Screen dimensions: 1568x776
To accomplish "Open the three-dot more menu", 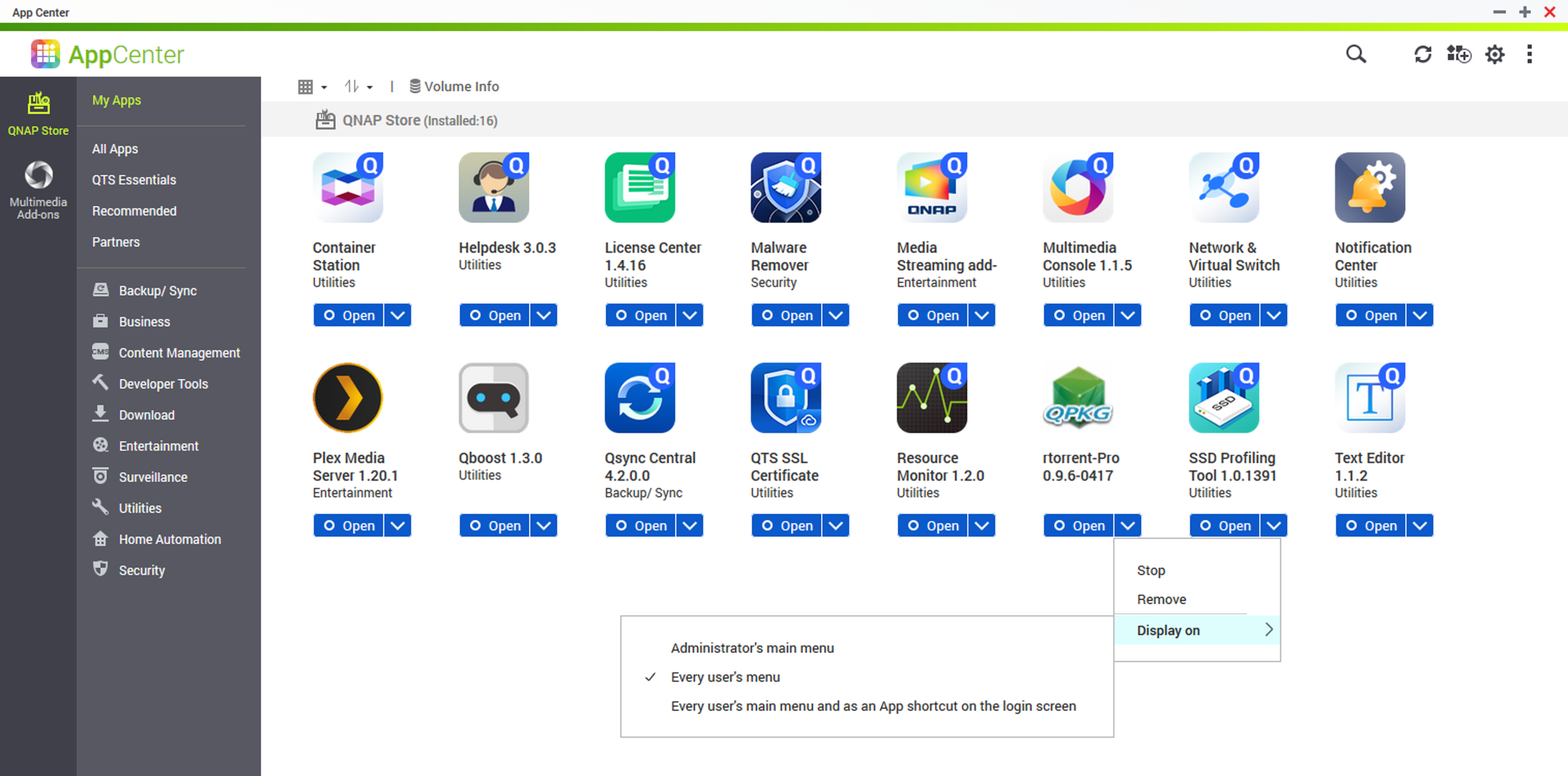I will 1529,54.
